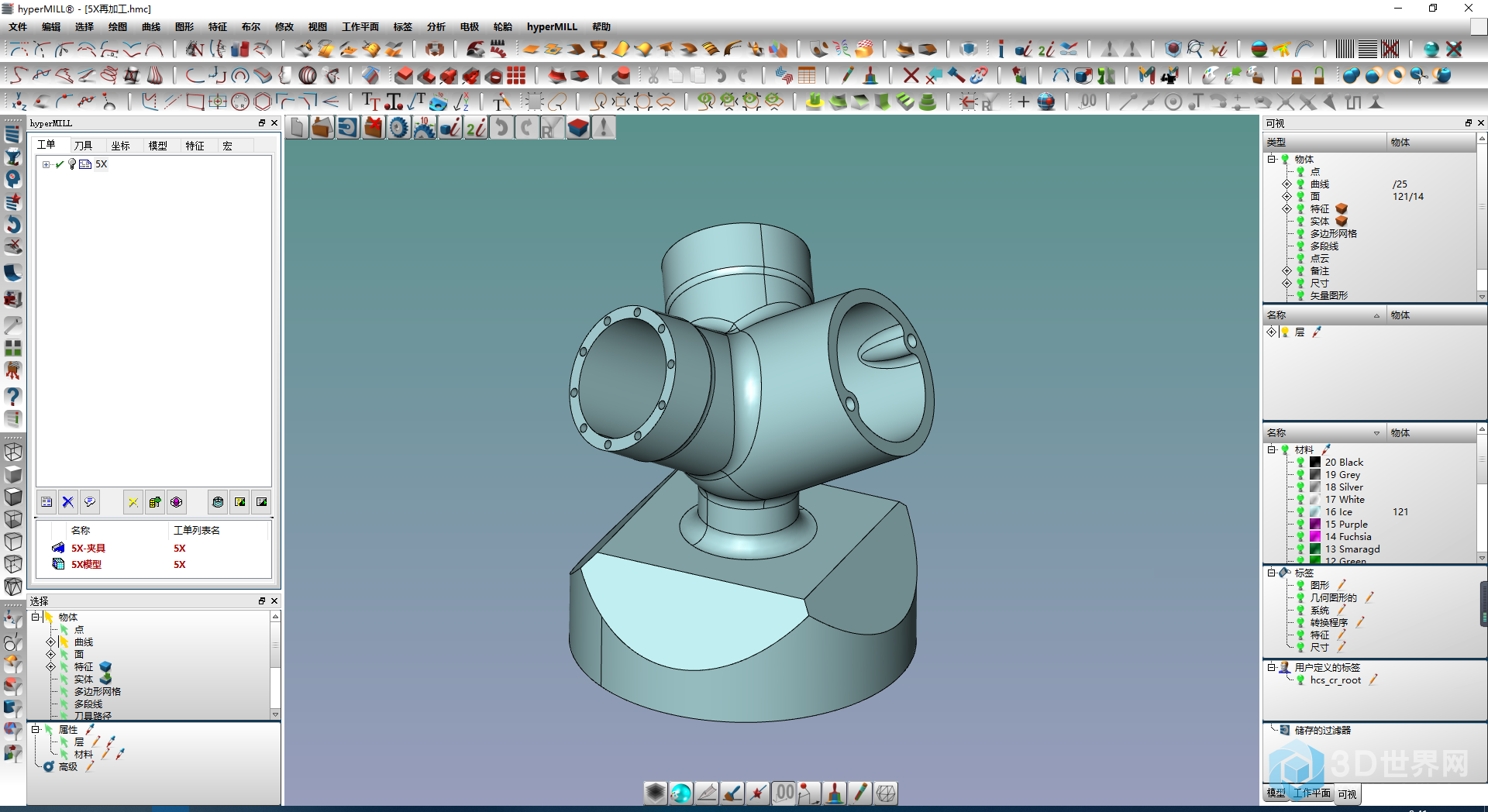The height and width of the screenshot is (812, 1488).
Task: Toggle visibility bulb for 实体 in 可视 panel
Action: (x=1300, y=222)
